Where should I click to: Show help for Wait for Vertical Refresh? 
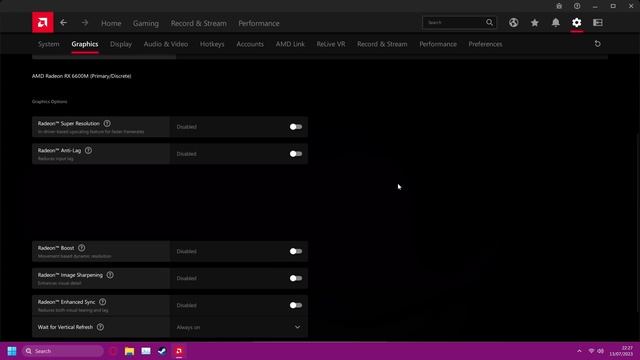coord(100,327)
